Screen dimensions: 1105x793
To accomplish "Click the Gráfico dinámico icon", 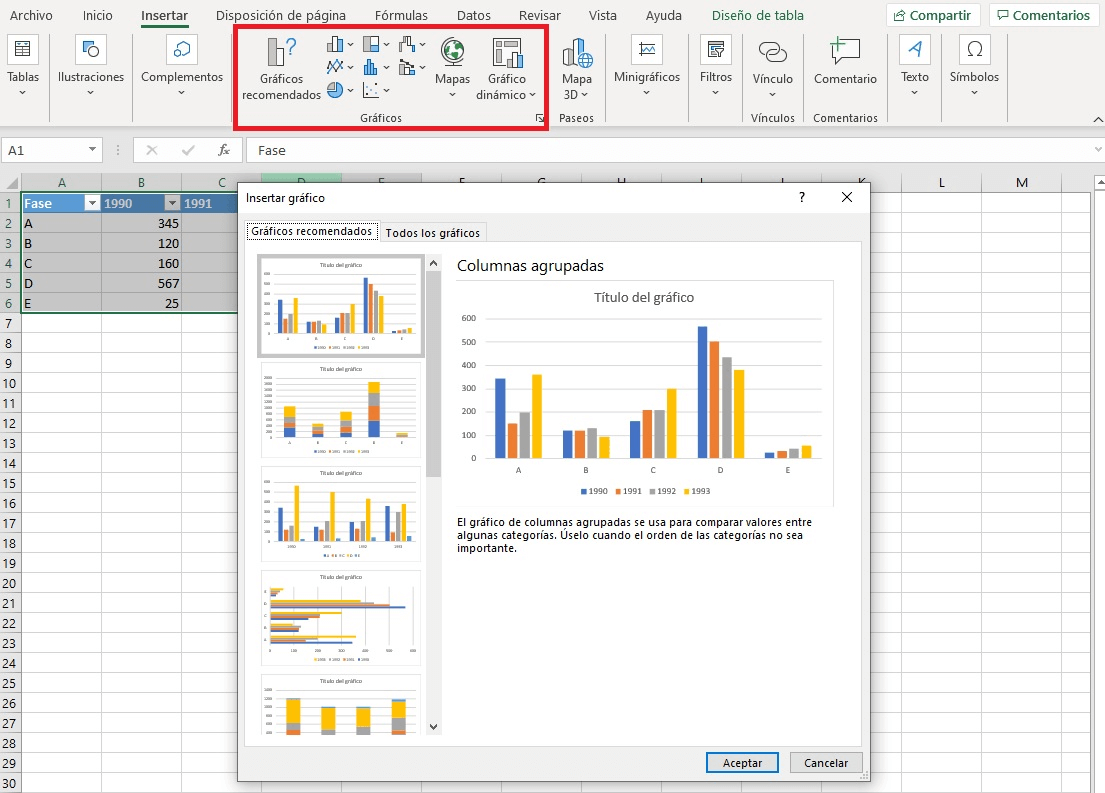I will point(507,53).
